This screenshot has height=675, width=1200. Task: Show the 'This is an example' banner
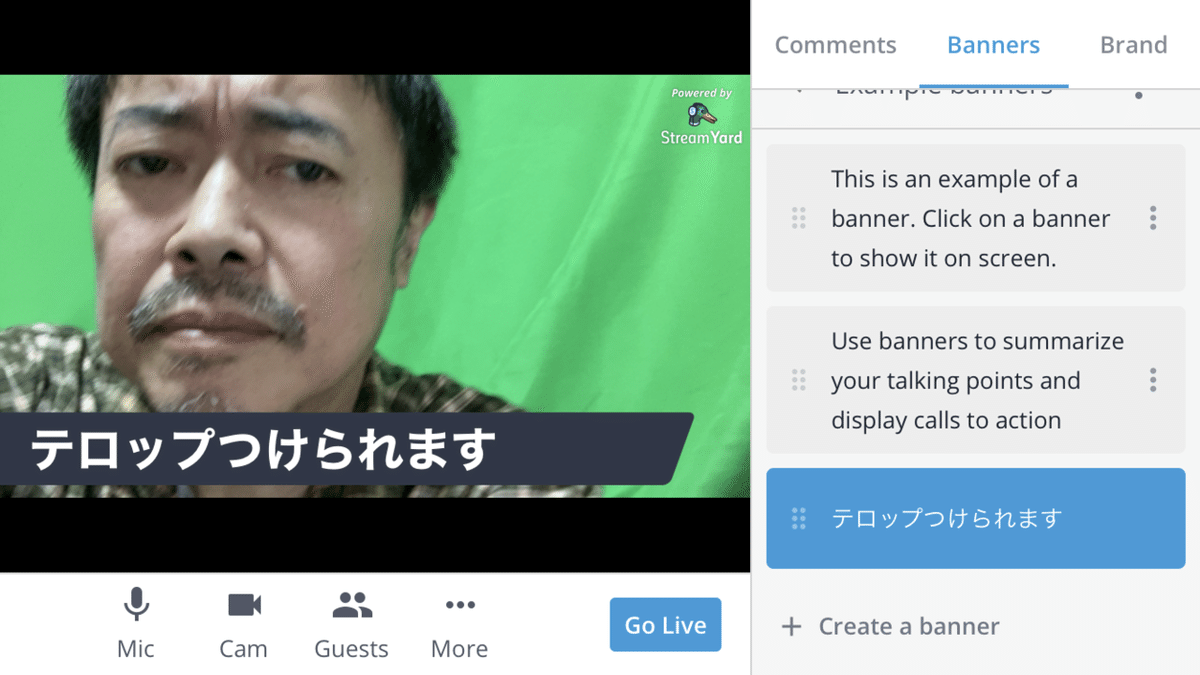976,218
